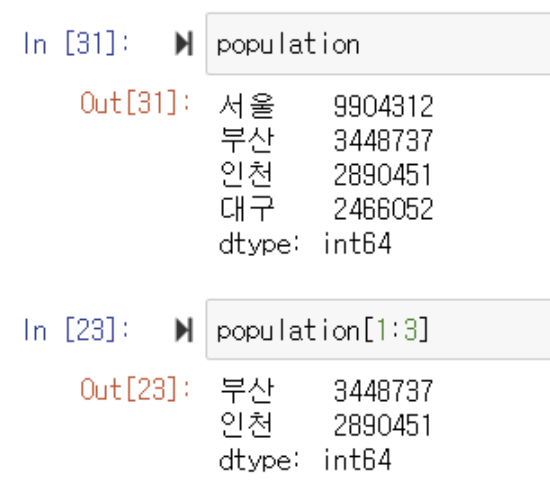The height and width of the screenshot is (485, 550).
Task: Click value 9904312 in output
Action: 383,106
